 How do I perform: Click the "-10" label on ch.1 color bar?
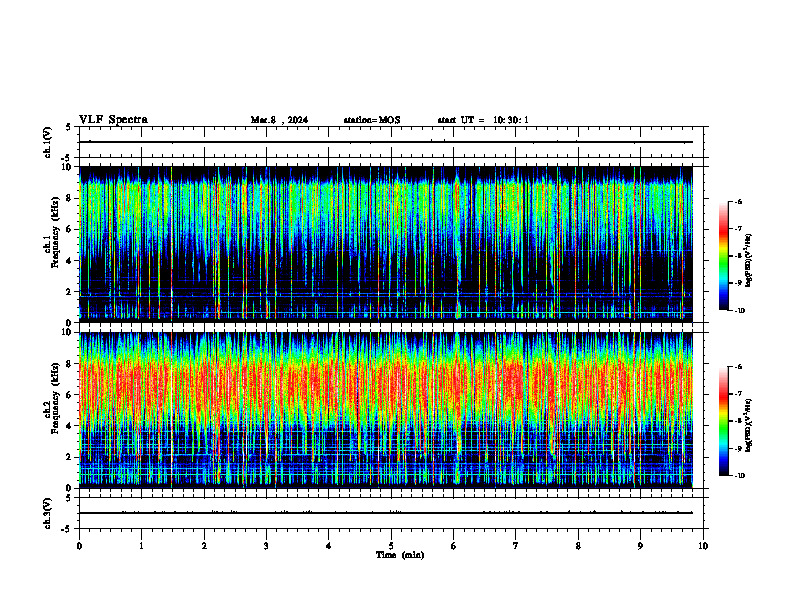coord(739,311)
